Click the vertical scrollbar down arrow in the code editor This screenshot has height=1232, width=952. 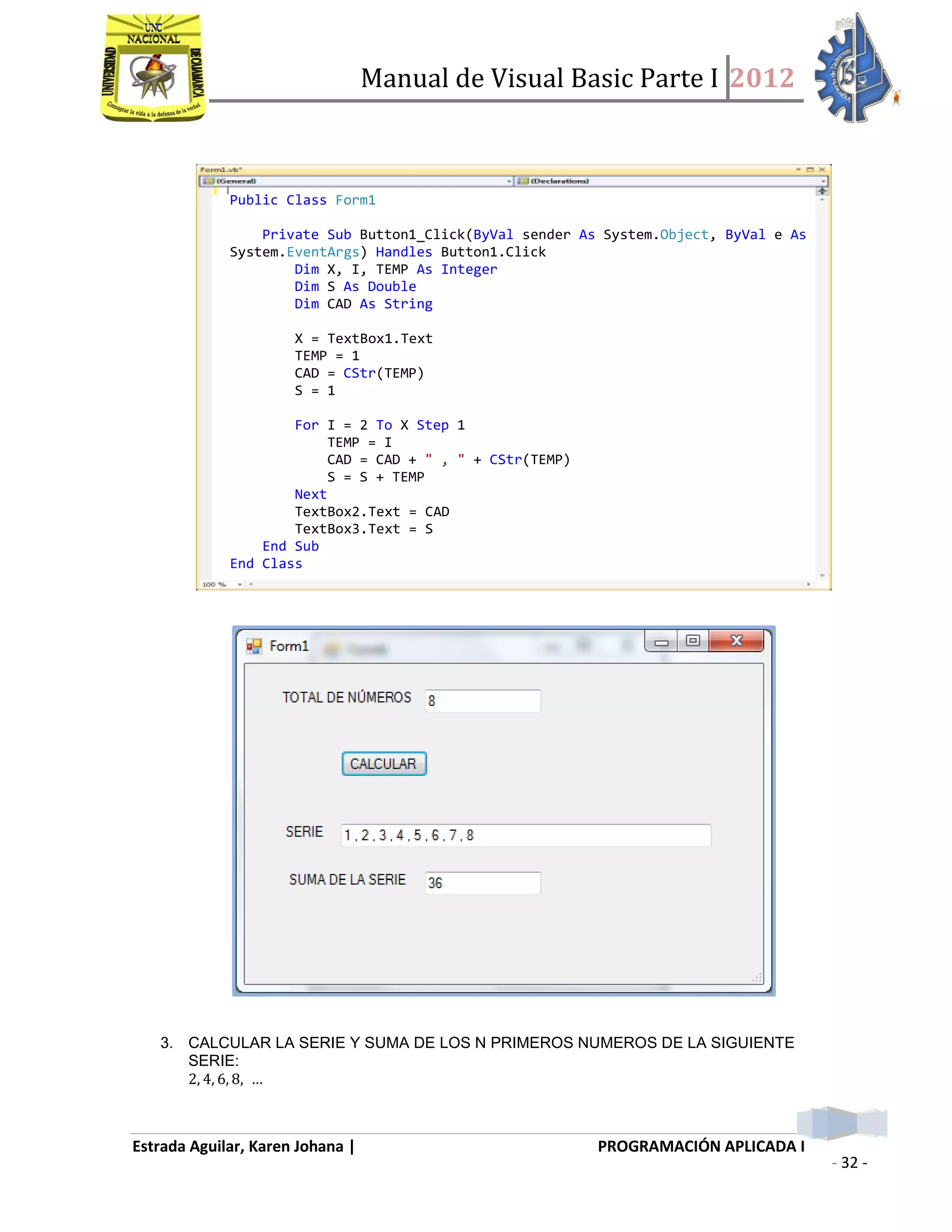(822, 576)
